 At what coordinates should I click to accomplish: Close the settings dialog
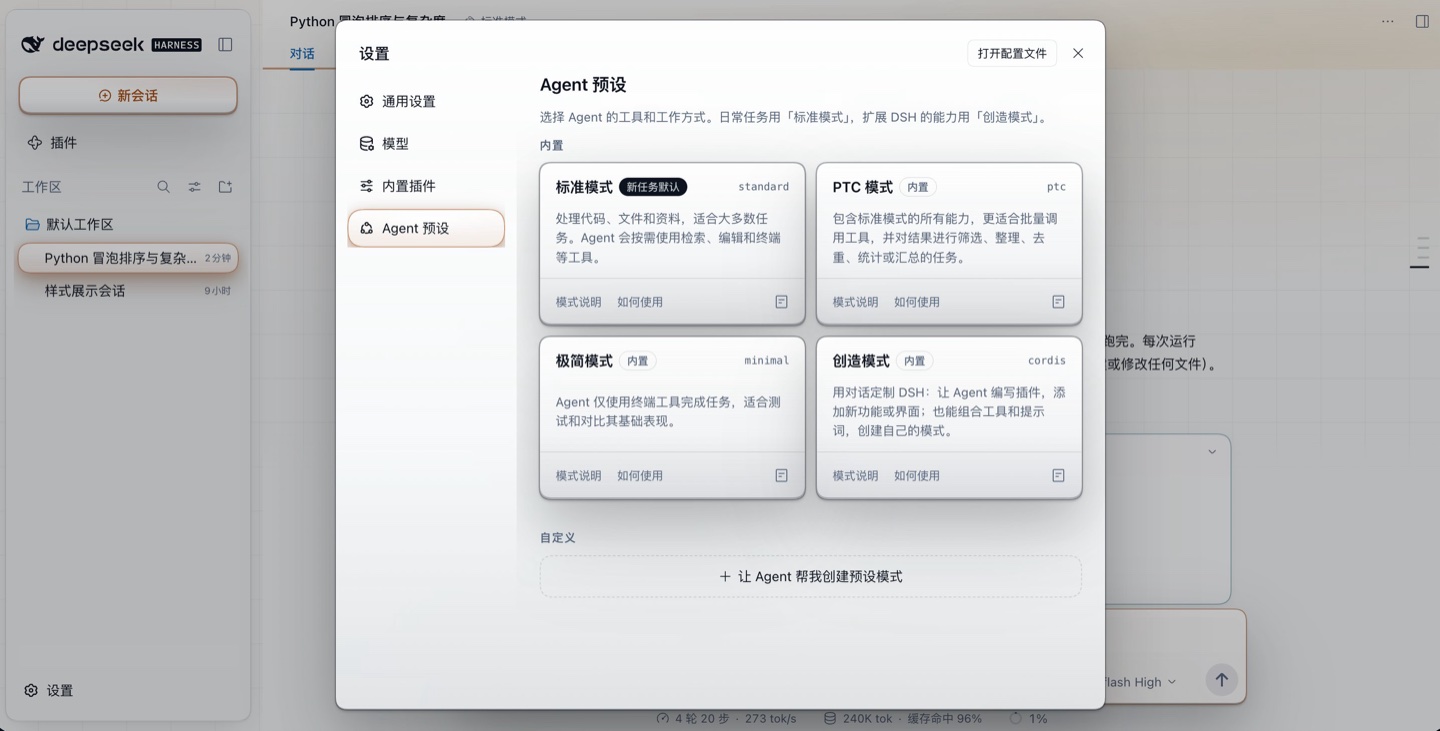coord(1078,53)
